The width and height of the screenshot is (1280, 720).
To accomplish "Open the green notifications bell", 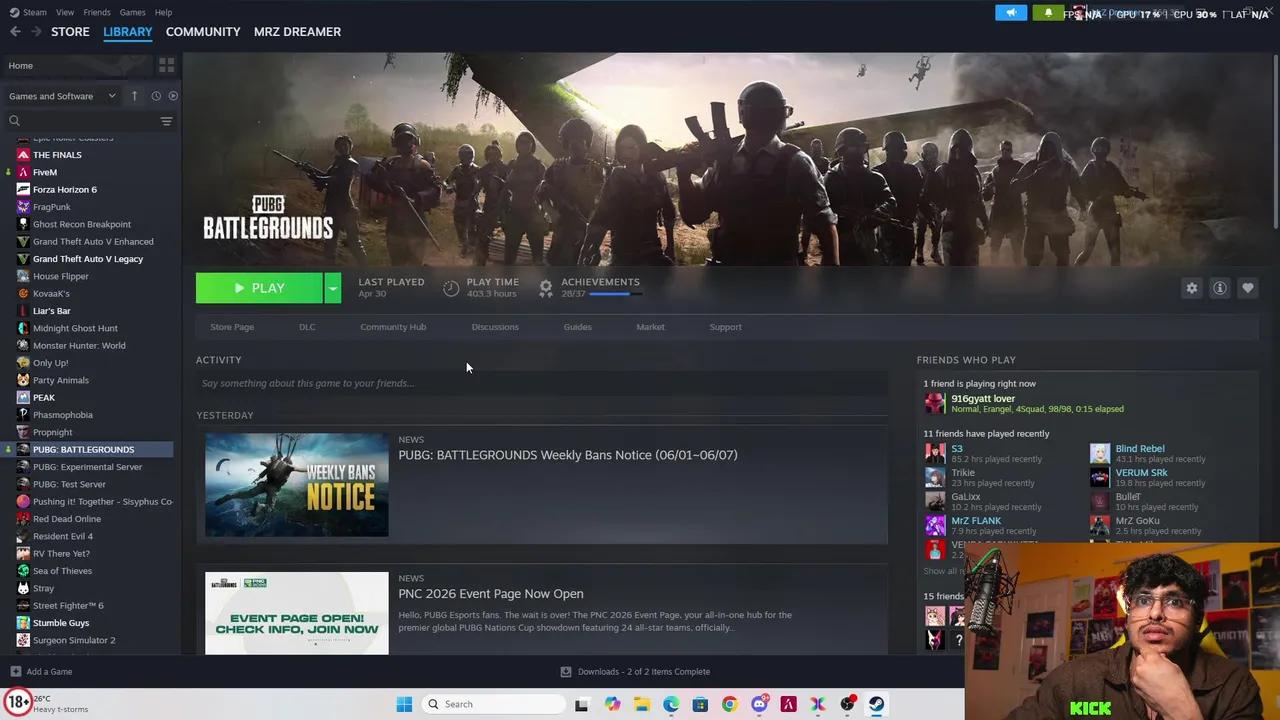I will (x=1048, y=12).
